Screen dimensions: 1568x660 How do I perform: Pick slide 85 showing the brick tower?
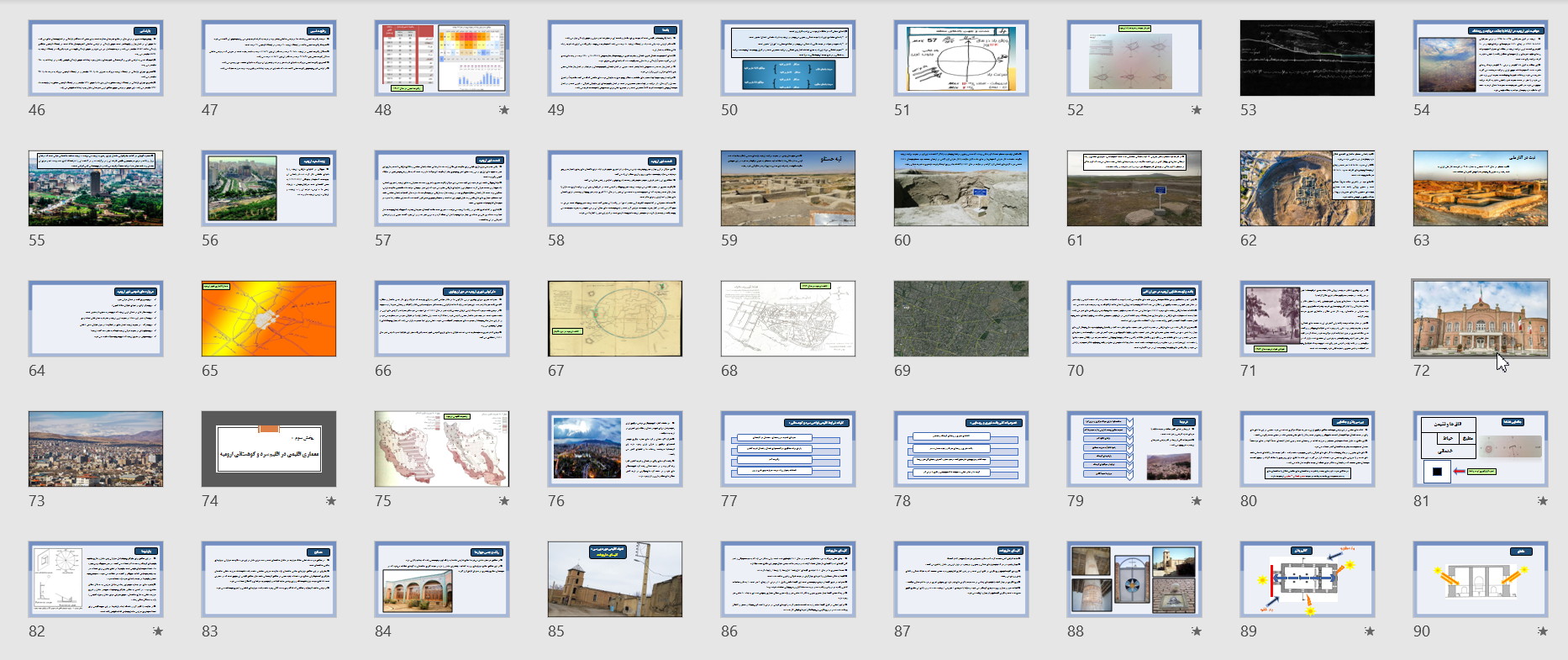pyautogui.click(x=614, y=579)
